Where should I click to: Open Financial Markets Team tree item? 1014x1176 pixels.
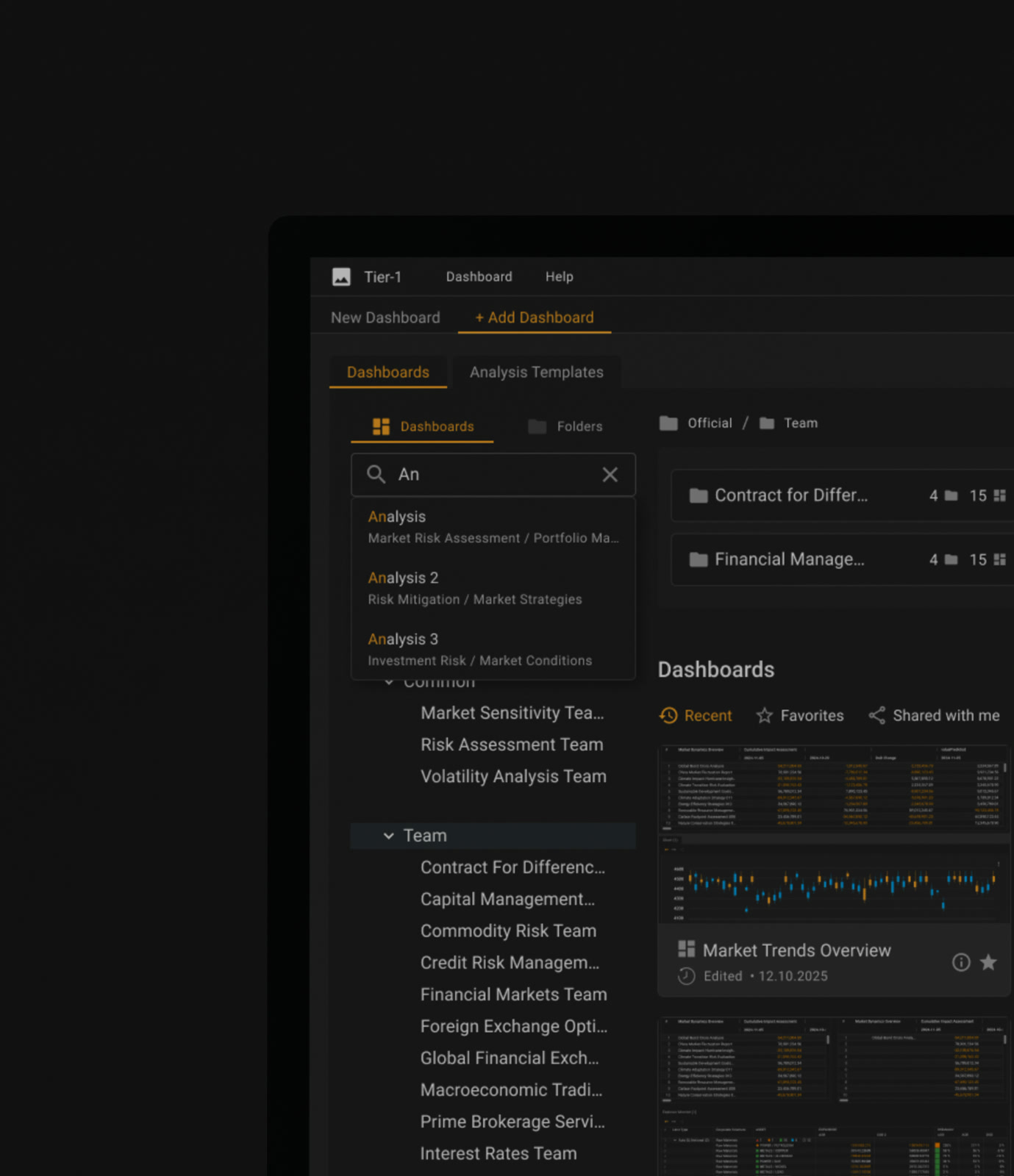tap(513, 994)
